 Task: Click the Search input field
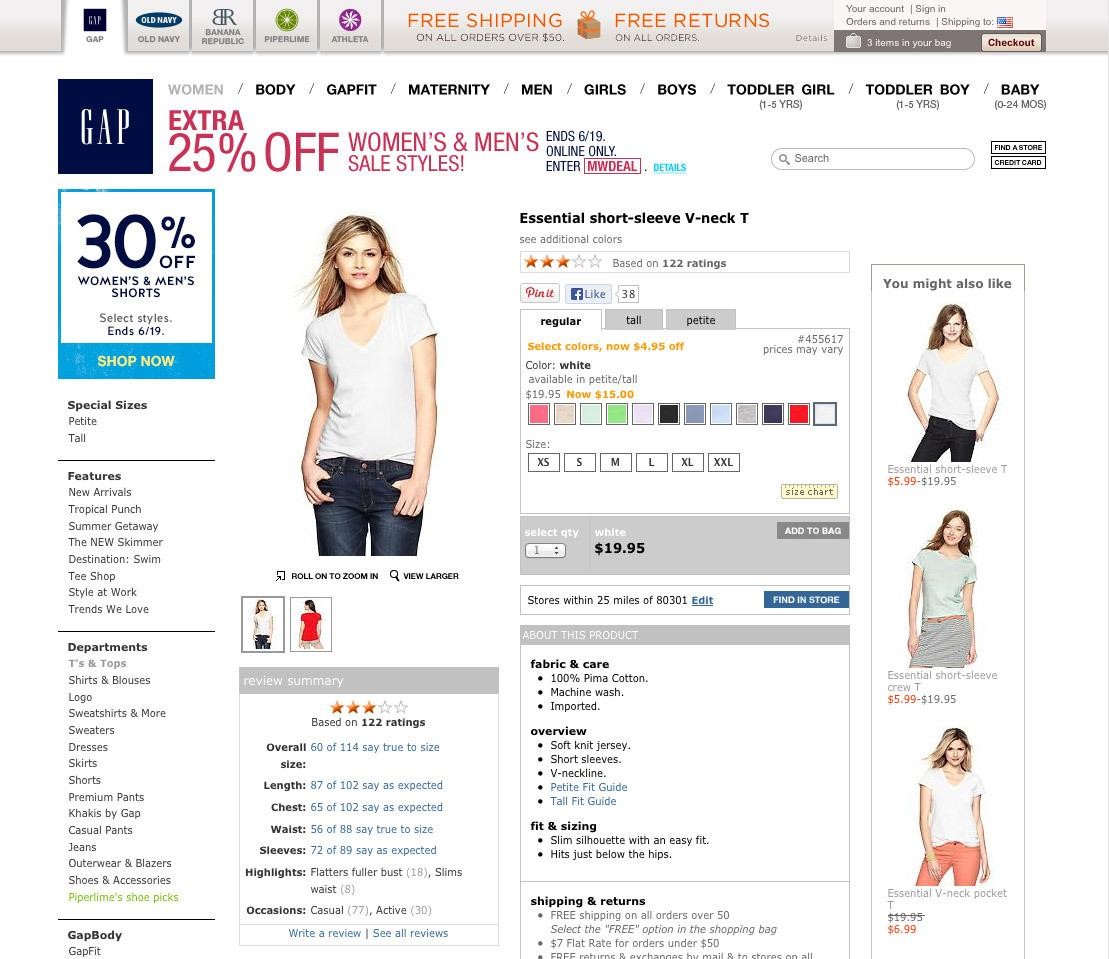click(x=873, y=158)
